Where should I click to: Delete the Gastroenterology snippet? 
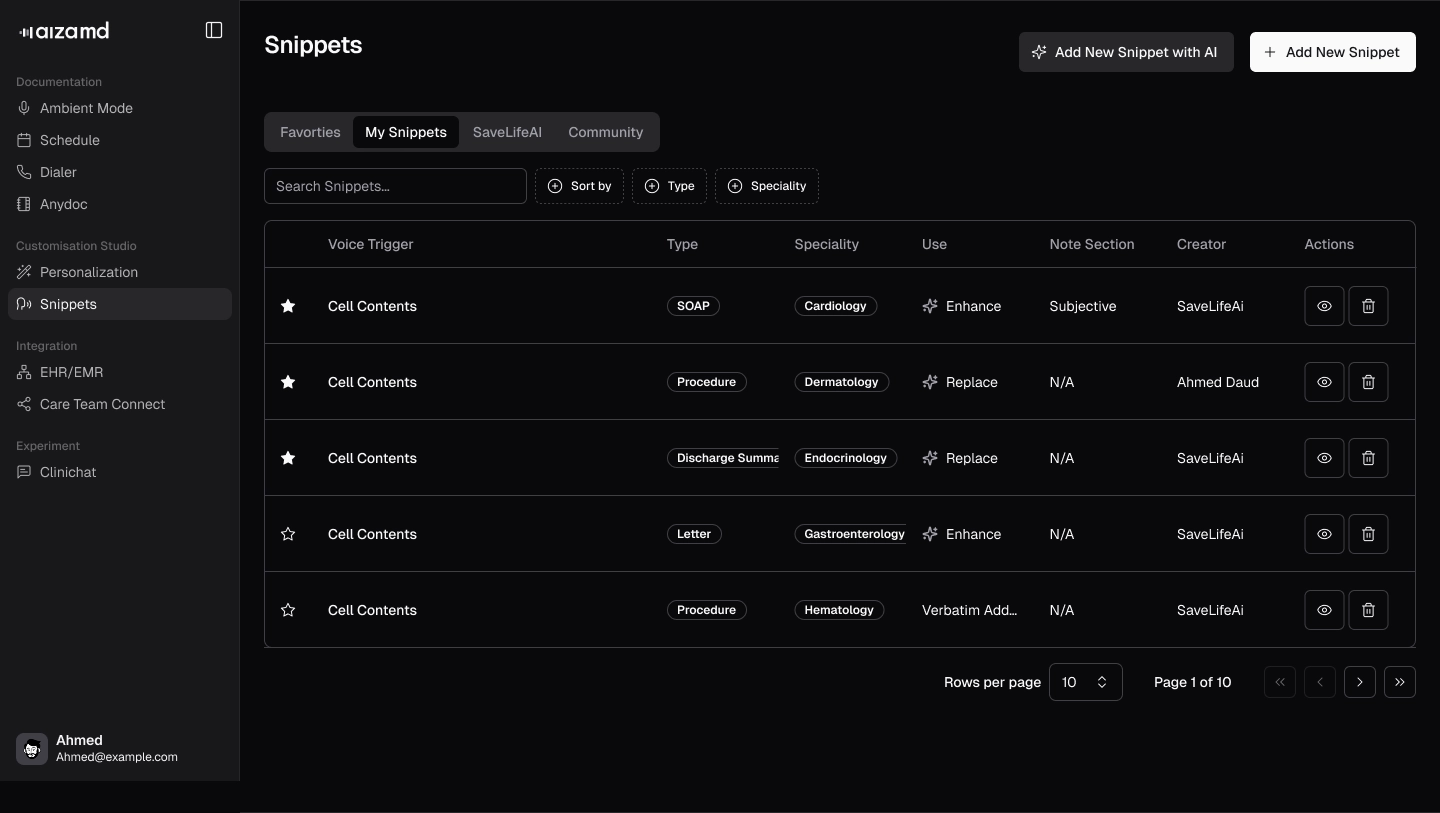[1368, 534]
